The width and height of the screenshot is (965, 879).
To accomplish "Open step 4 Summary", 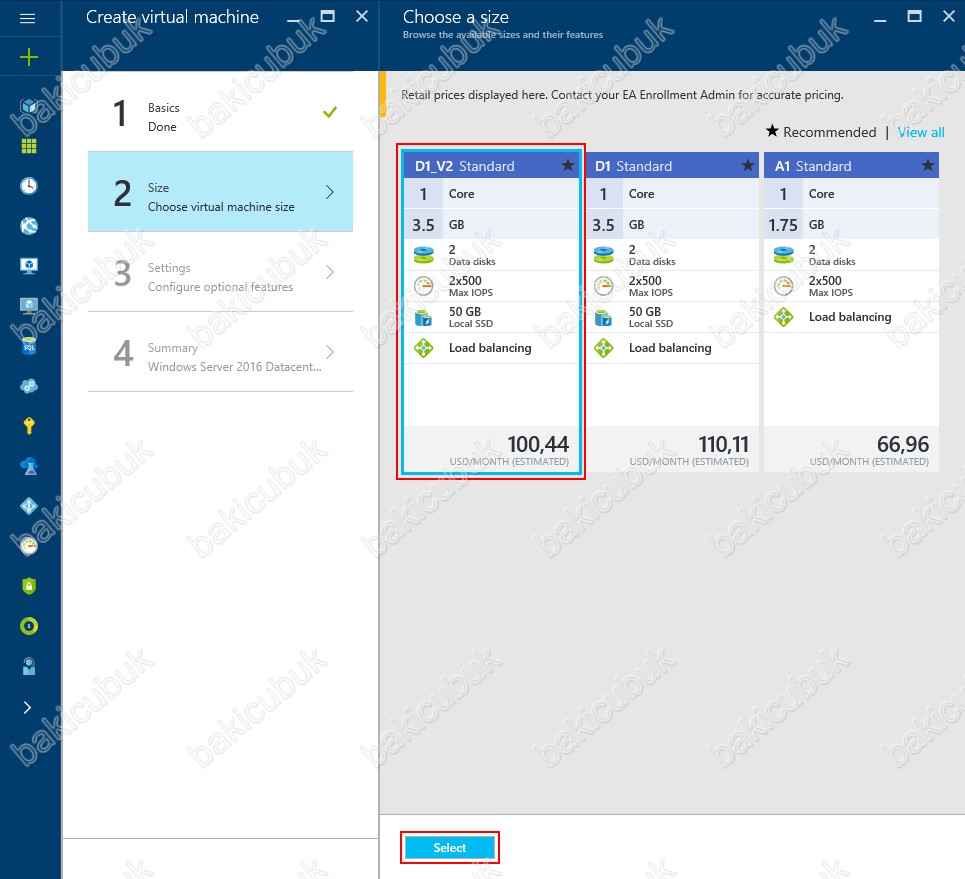I will pos(220,352).
